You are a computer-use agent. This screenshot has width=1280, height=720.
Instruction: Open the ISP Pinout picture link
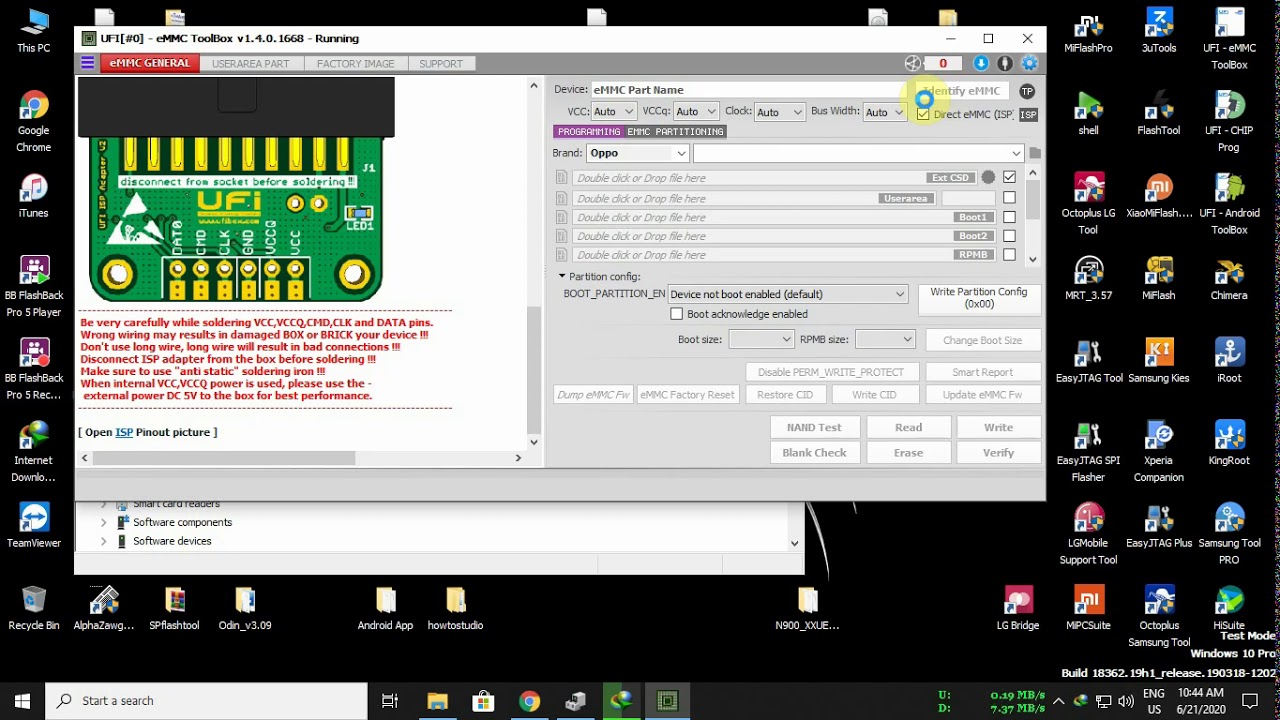124,432
